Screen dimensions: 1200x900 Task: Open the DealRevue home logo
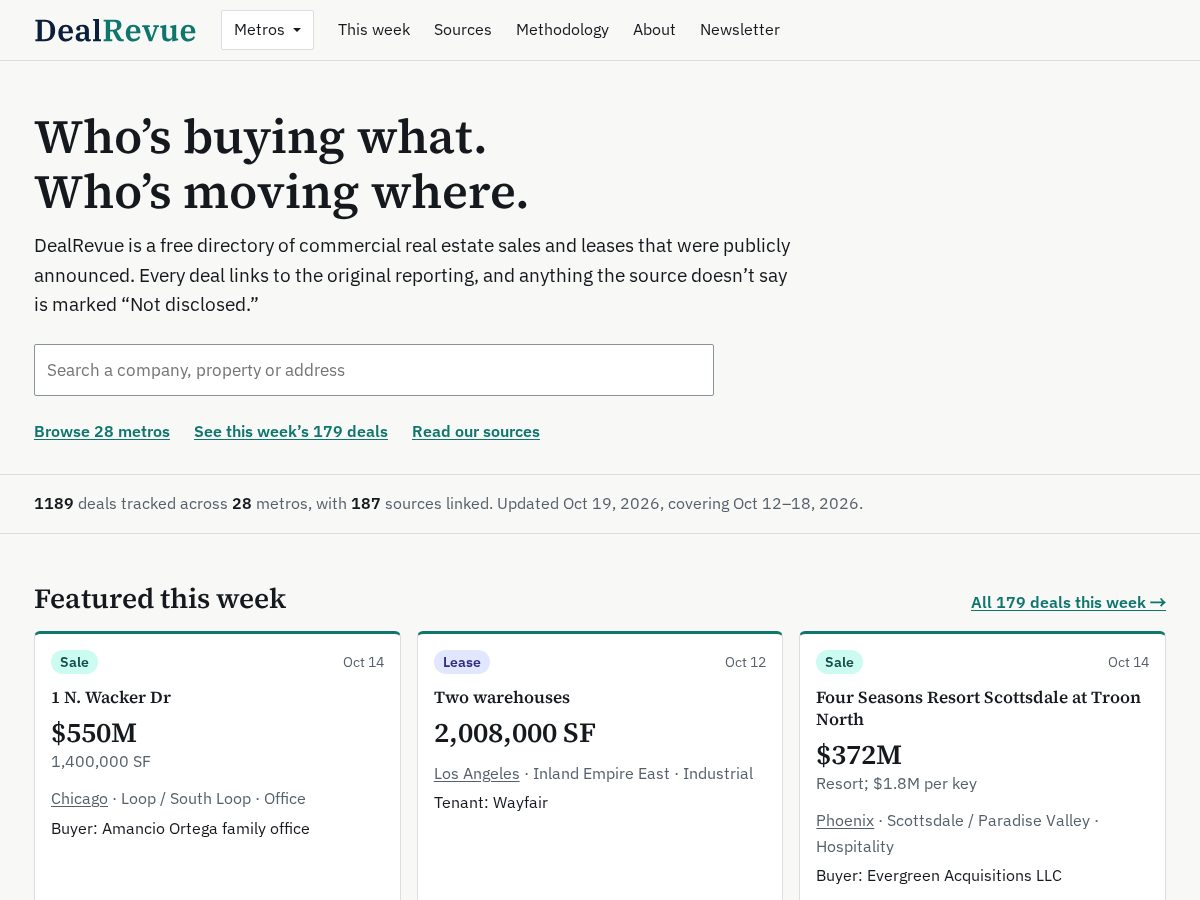tap(115, 30)
